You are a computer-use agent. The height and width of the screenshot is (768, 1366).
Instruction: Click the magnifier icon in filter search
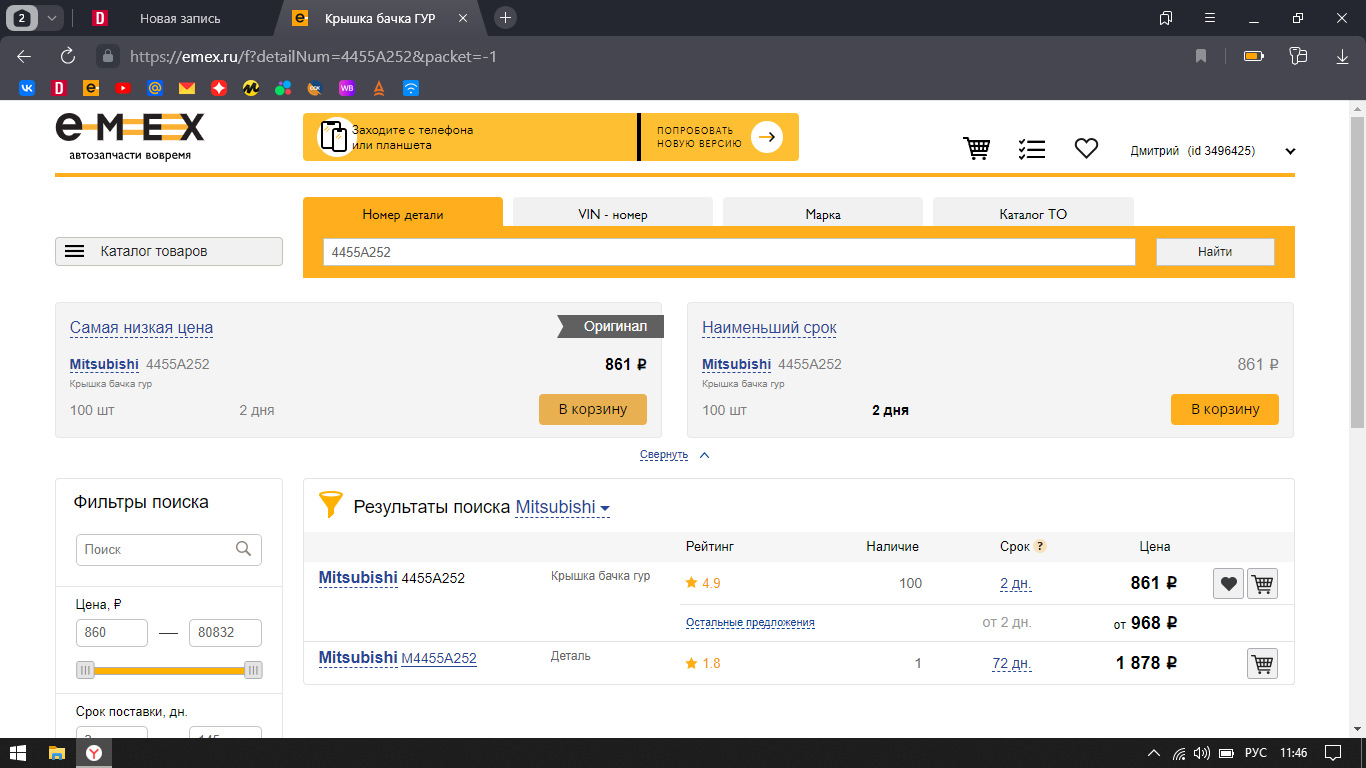243,549
